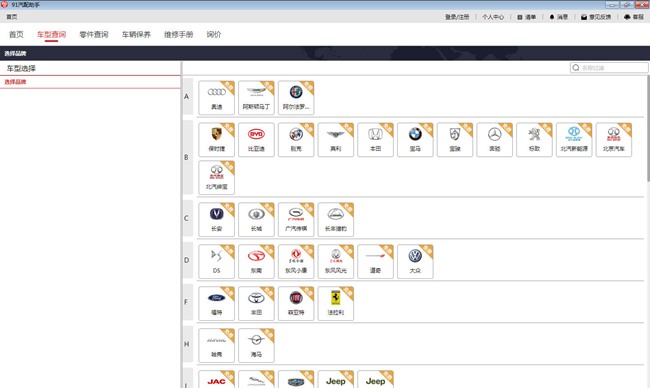Choose the BAIC Senova (北汽绅宝) brand
Viewport: 650px width, 388px height.
pyautogui.click(x=216, y=178)
